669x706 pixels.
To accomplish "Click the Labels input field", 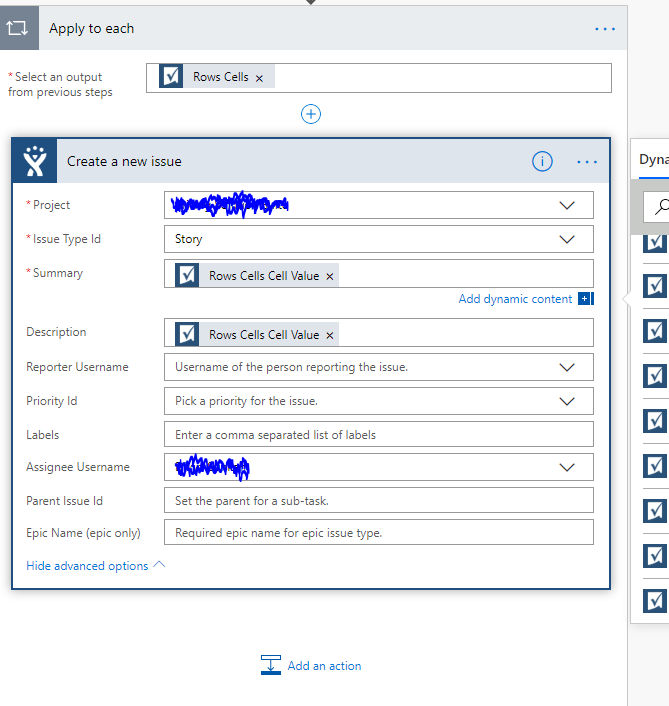I will (x=379, y=434).
